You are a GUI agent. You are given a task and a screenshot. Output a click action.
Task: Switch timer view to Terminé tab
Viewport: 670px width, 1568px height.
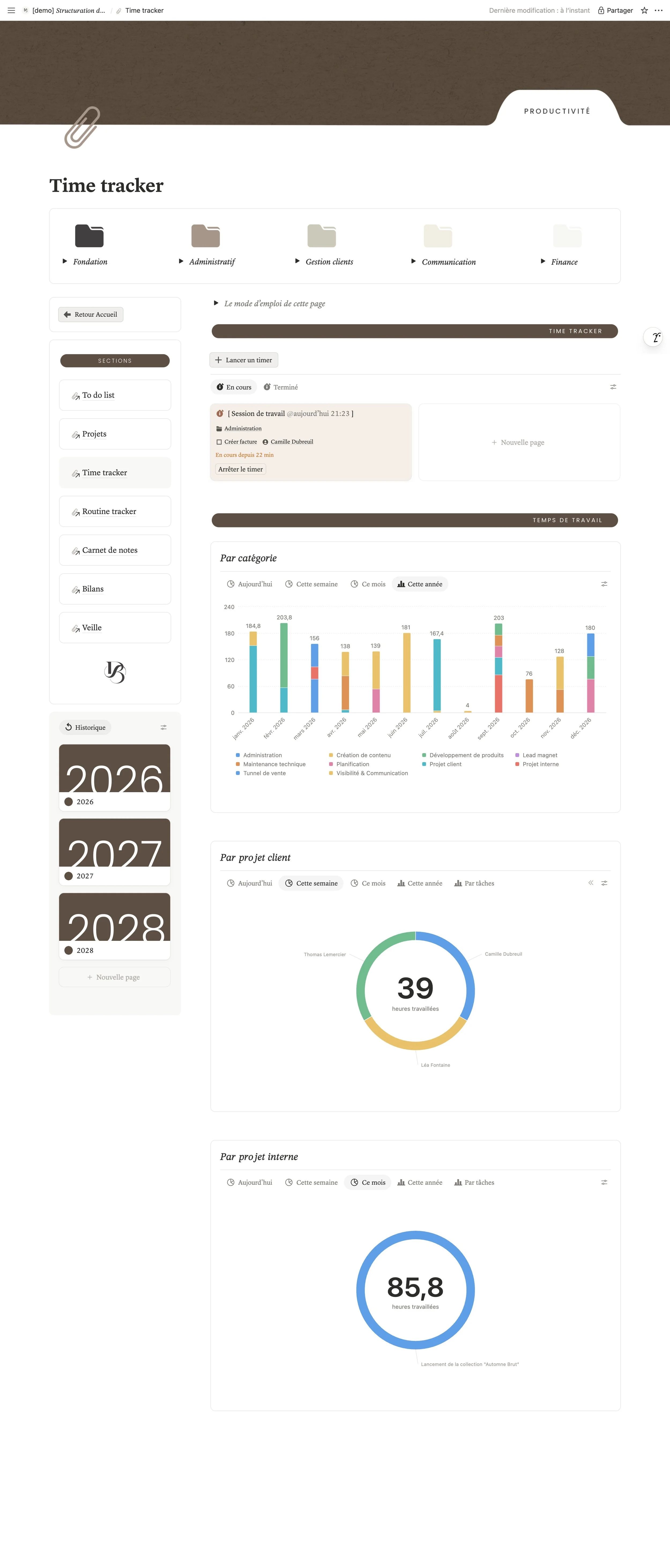click(x=281, y=387)
